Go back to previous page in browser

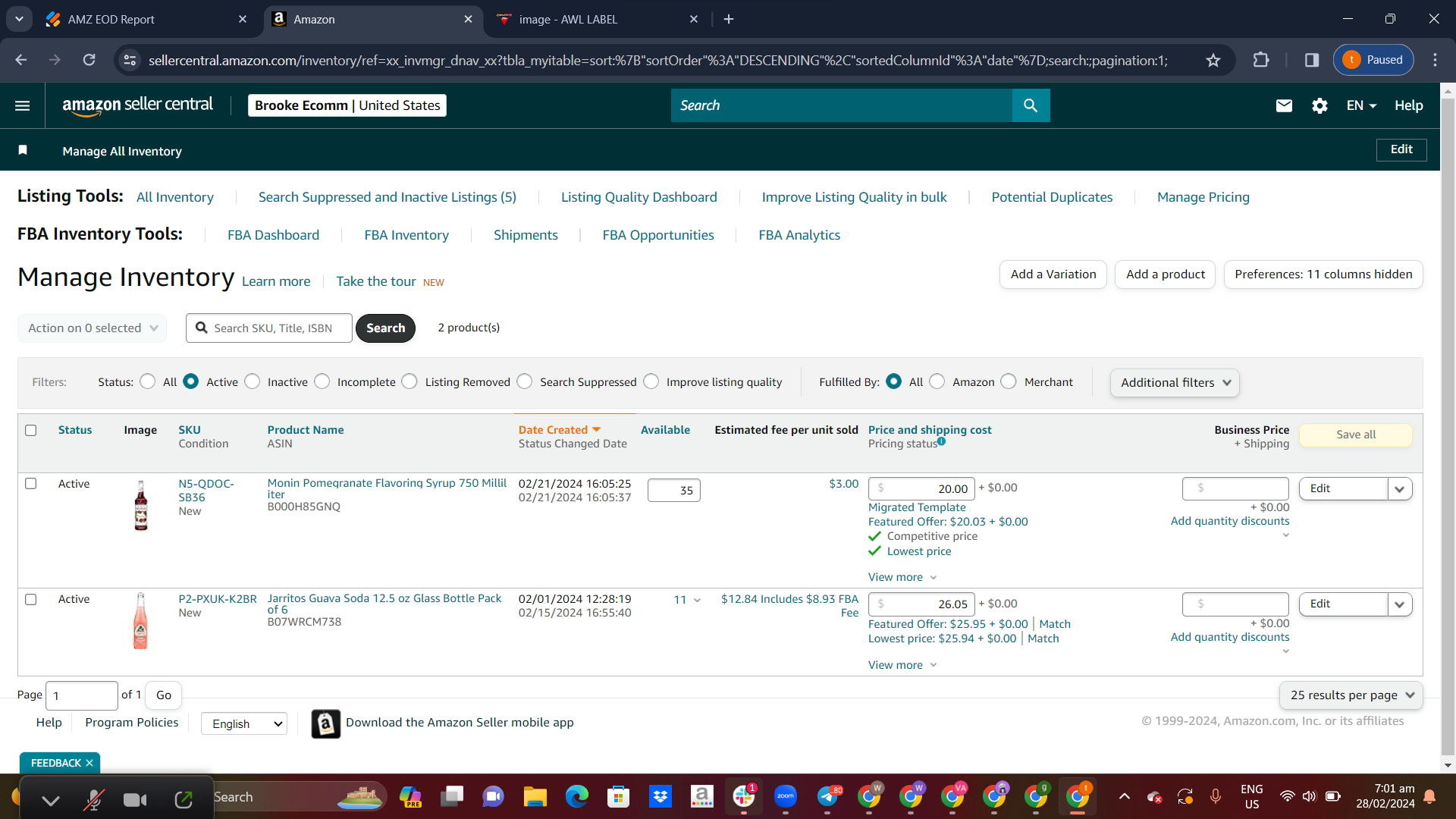21,60
